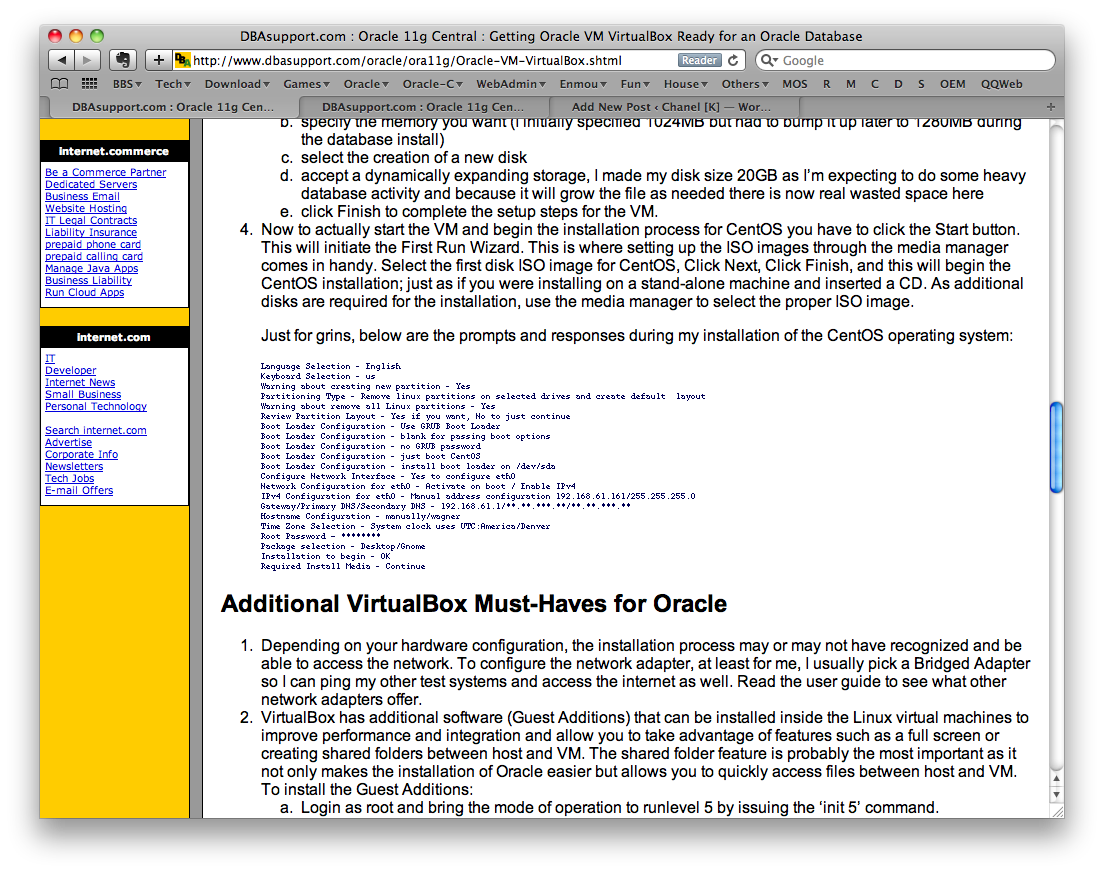The height and width of the screenshot is (873, 1104).
Task: Open the Developer link
Action: (70, 370)
